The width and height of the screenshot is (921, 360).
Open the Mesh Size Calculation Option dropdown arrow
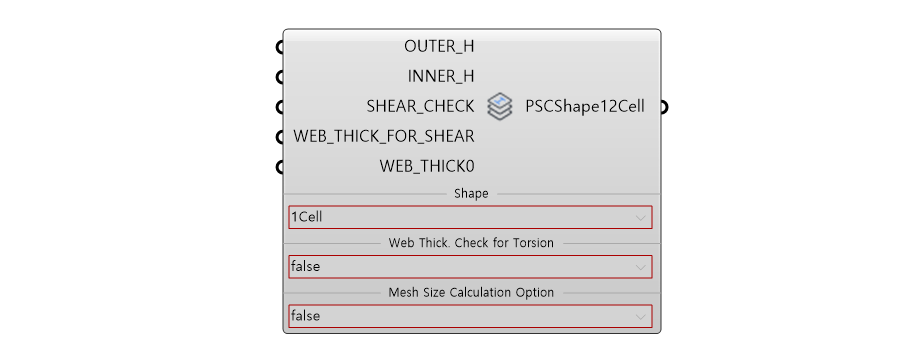640,316
